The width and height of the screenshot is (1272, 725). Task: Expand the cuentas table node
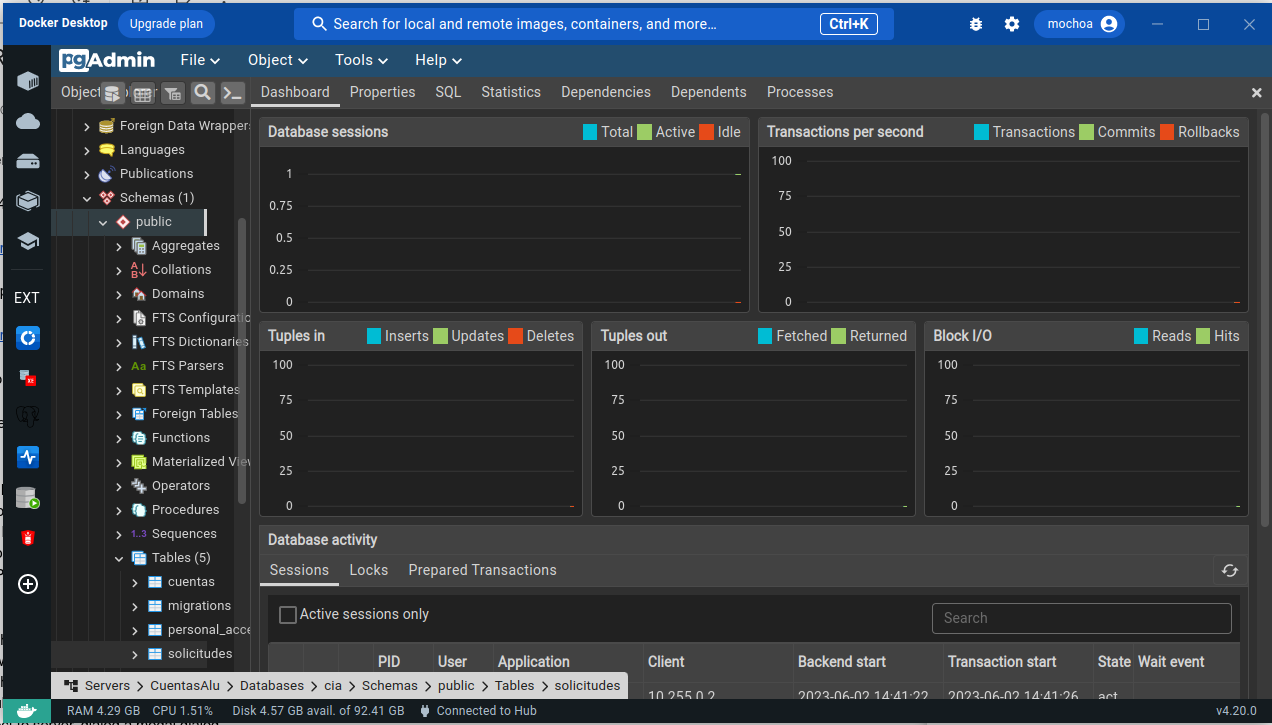[x=135, y=582]
